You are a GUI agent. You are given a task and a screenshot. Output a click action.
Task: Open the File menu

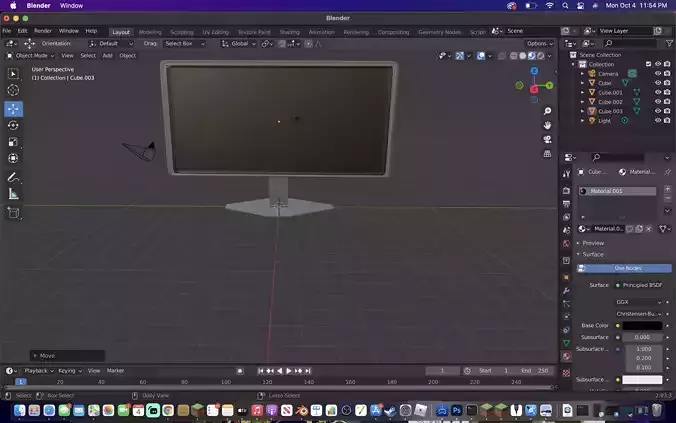(x=7, y=31)
